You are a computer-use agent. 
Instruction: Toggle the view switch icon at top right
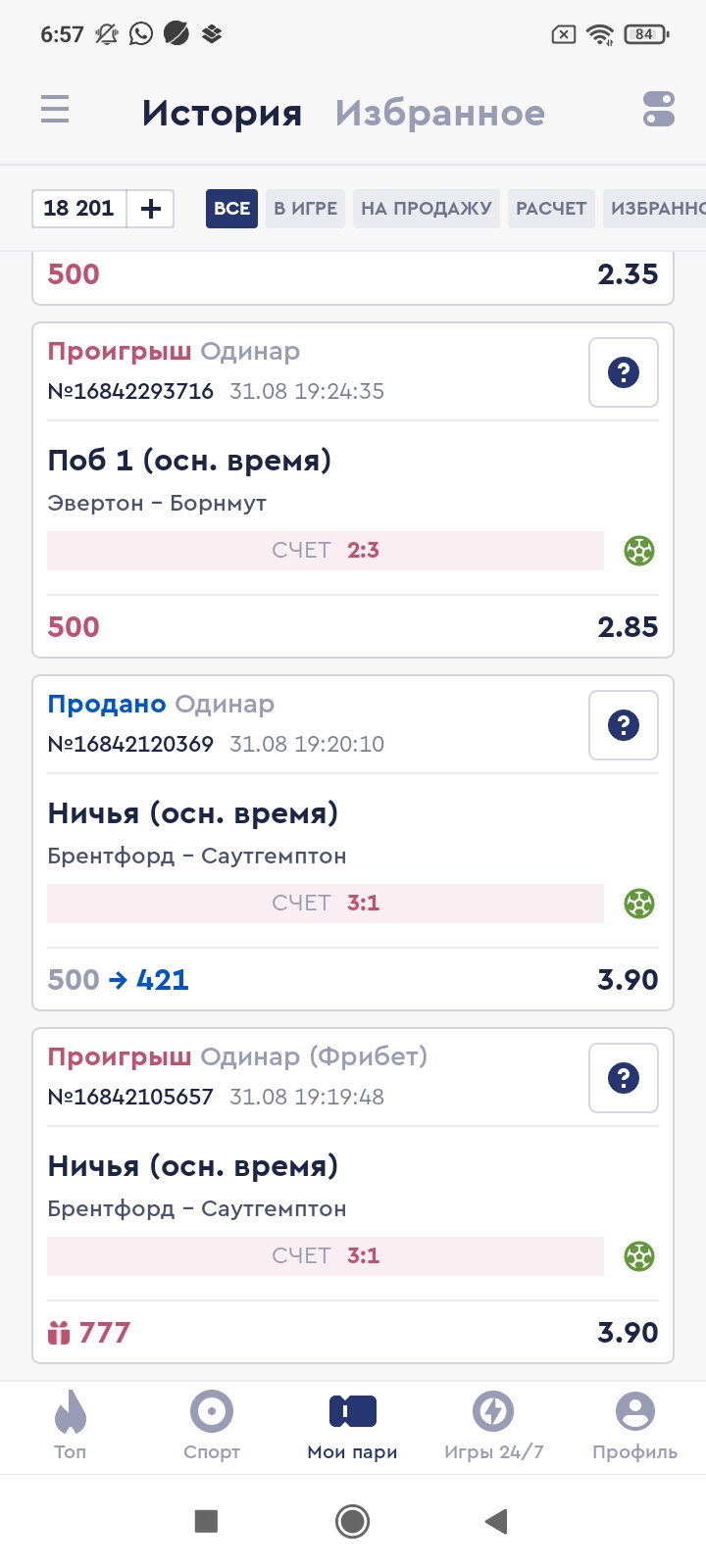pyautogui.click(x=659, y=109)
